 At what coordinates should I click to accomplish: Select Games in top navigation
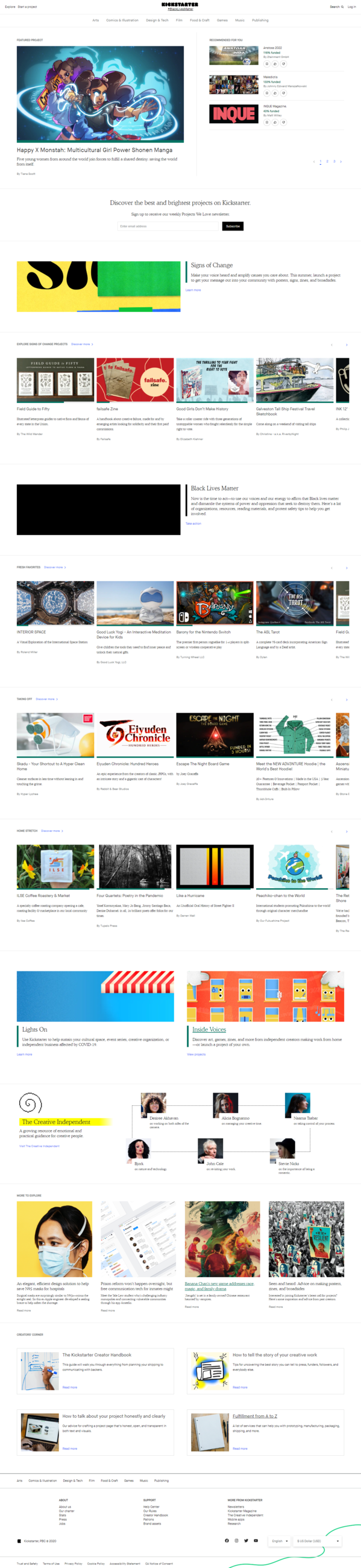(222, 20)
